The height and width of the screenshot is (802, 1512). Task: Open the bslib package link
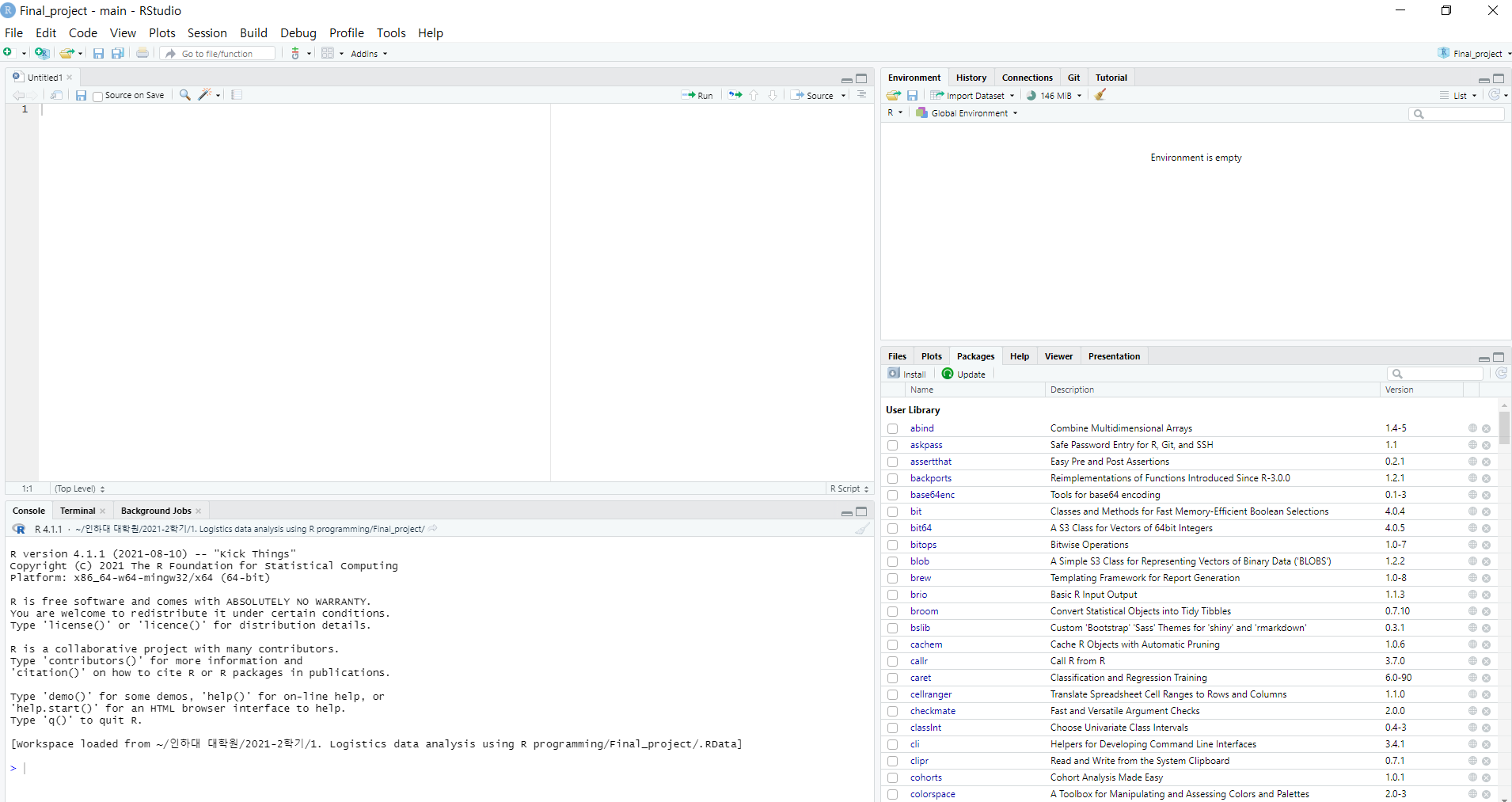point(920,628)
